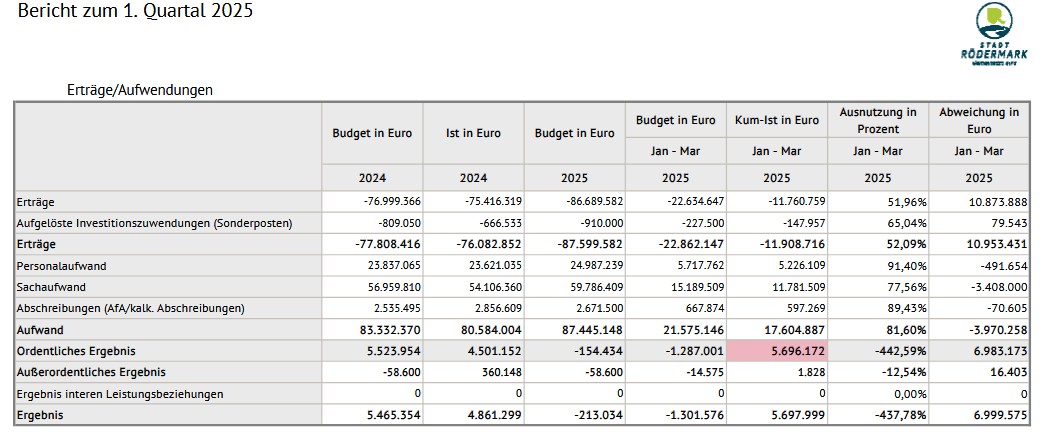This screenshot has width=1050, height=435.
Task: Click the 'Erträge/Aufwendungen' table heading
Action: (x=139, y=90)
